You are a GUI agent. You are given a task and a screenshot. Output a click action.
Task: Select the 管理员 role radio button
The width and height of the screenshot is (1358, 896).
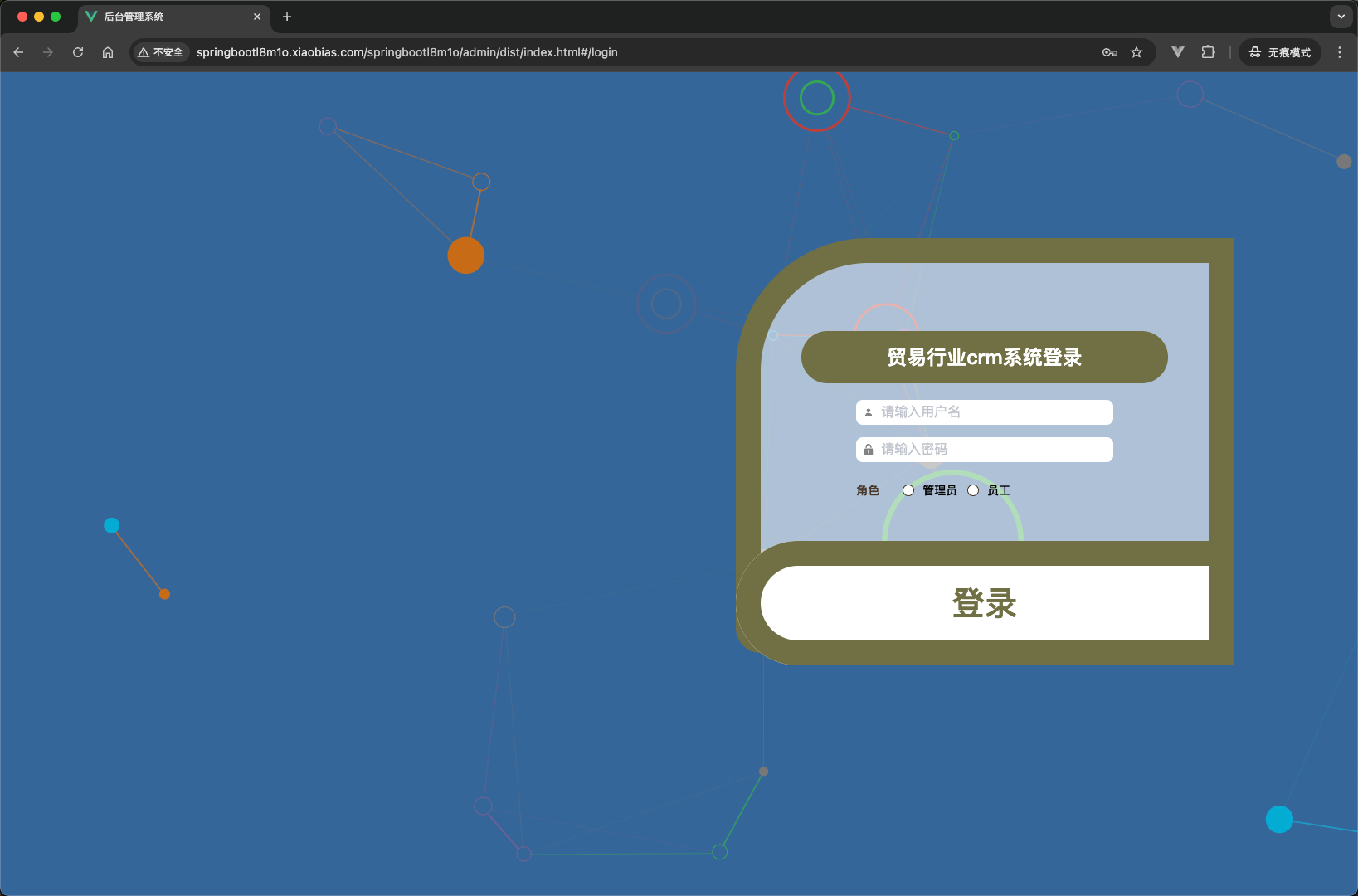908,490
